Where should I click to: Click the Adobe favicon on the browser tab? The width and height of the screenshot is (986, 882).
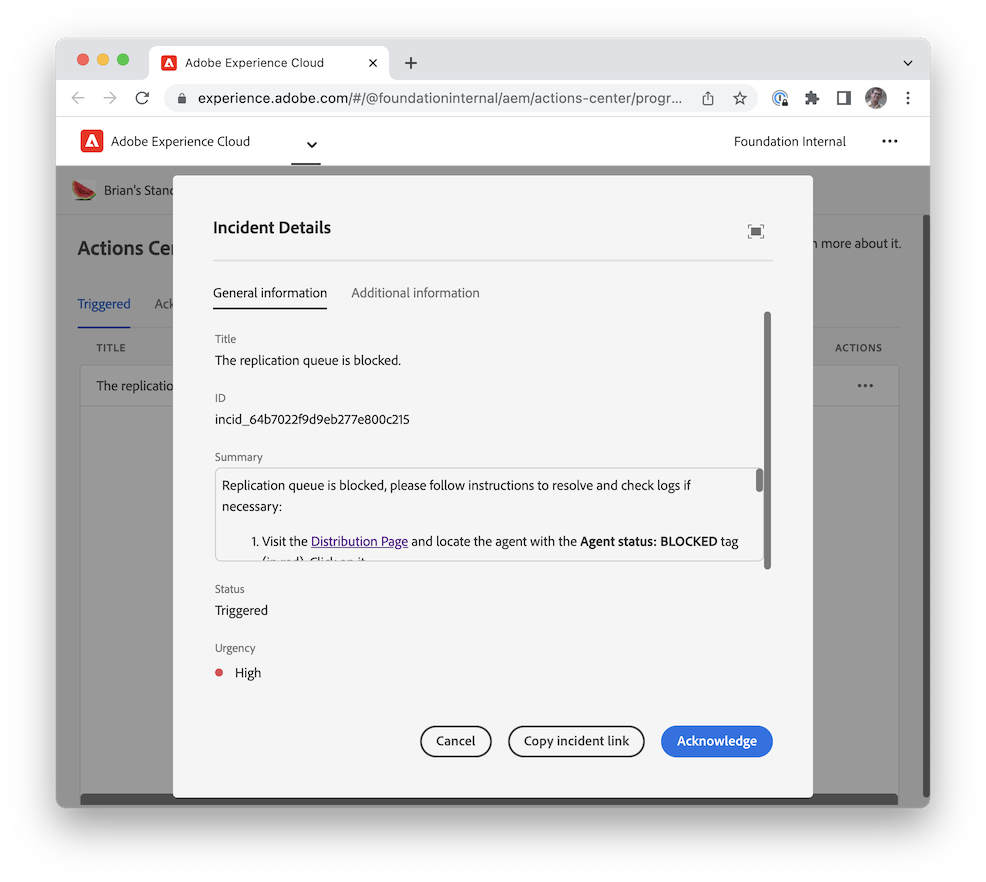pos(169,63)
